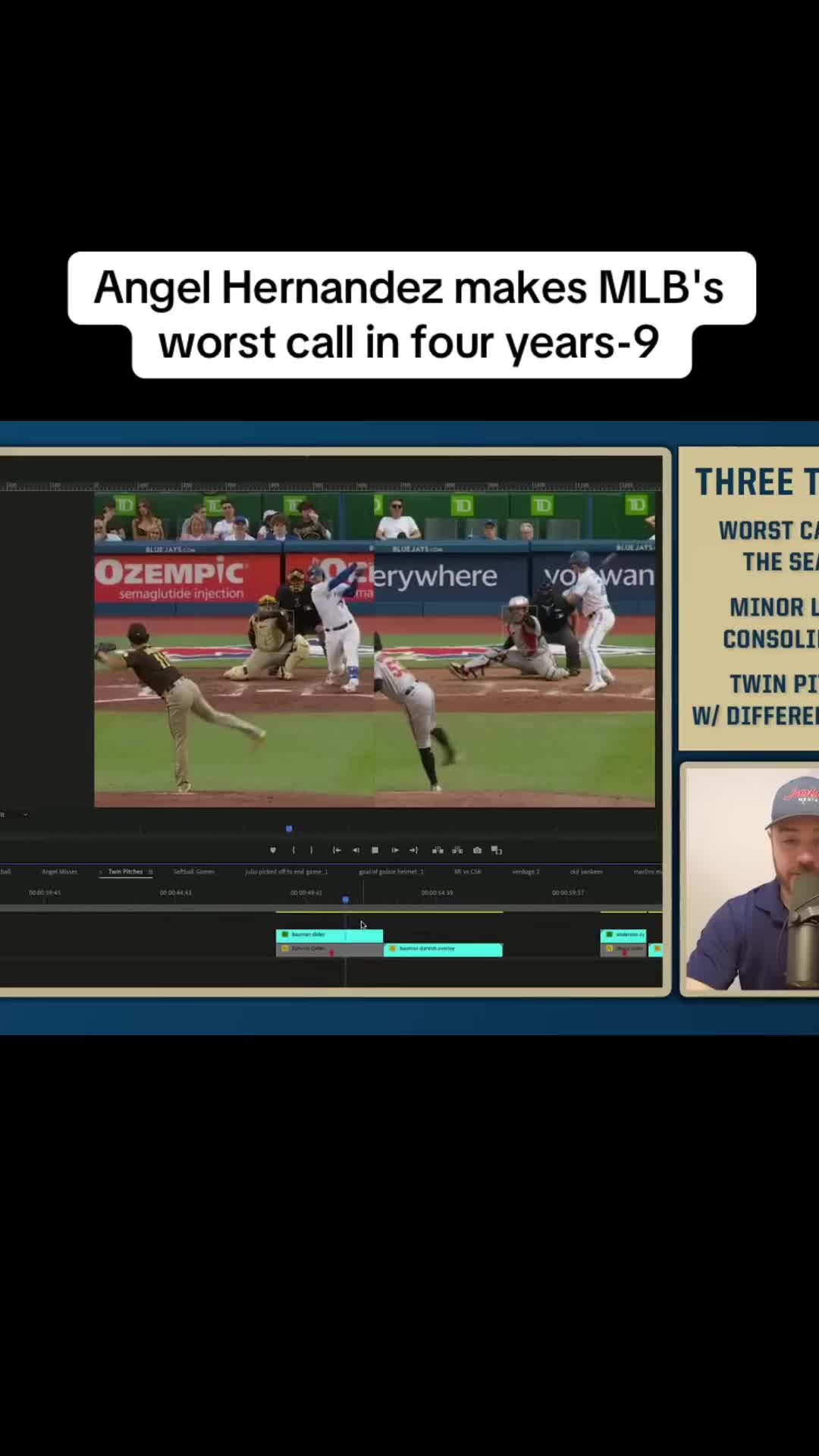Screen dimensions: 819x1456
Task: Open the Twin Pitches tab panel menu
Action: [x=150, y=871]
